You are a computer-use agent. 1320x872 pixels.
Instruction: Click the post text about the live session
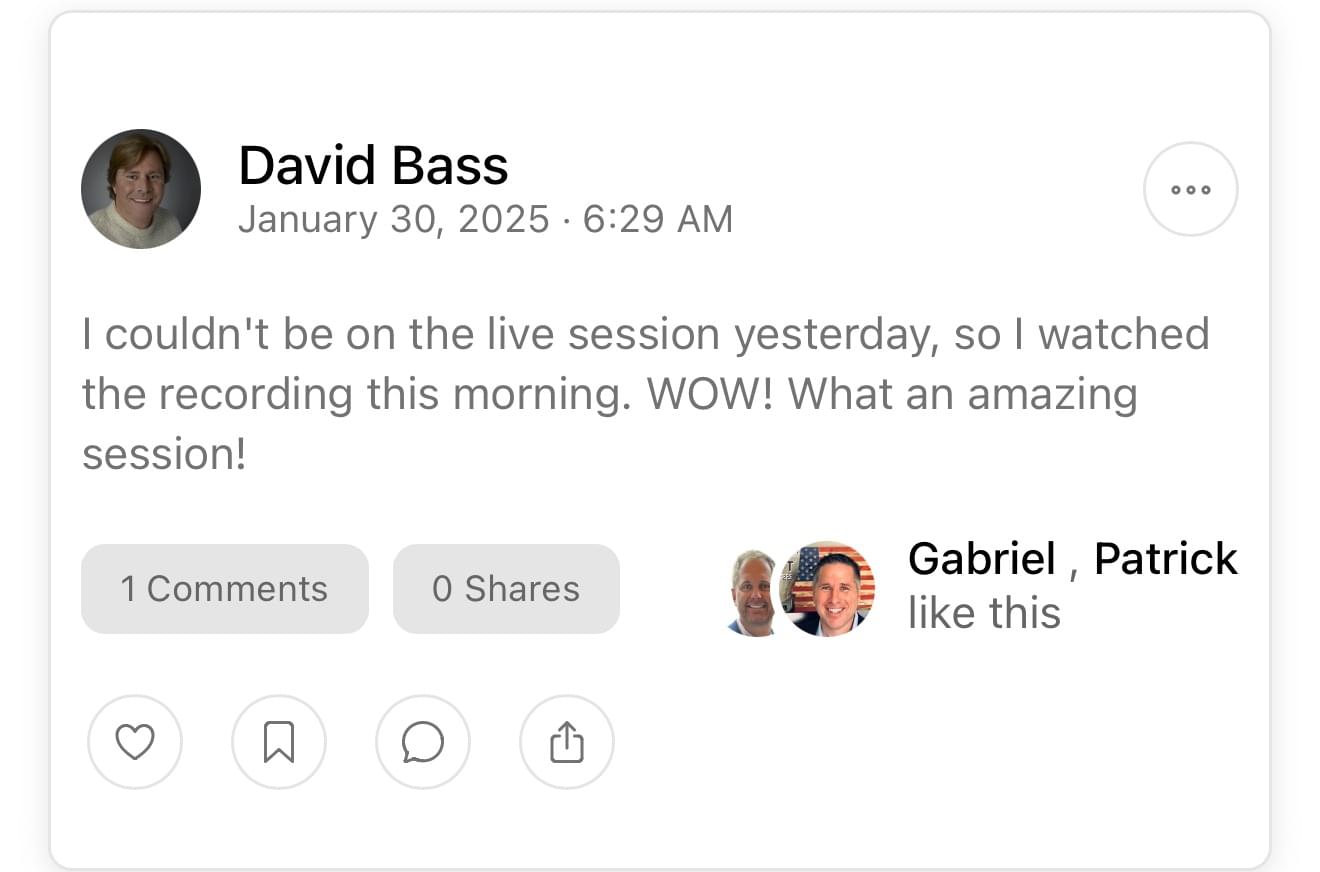tap(645, 334)
